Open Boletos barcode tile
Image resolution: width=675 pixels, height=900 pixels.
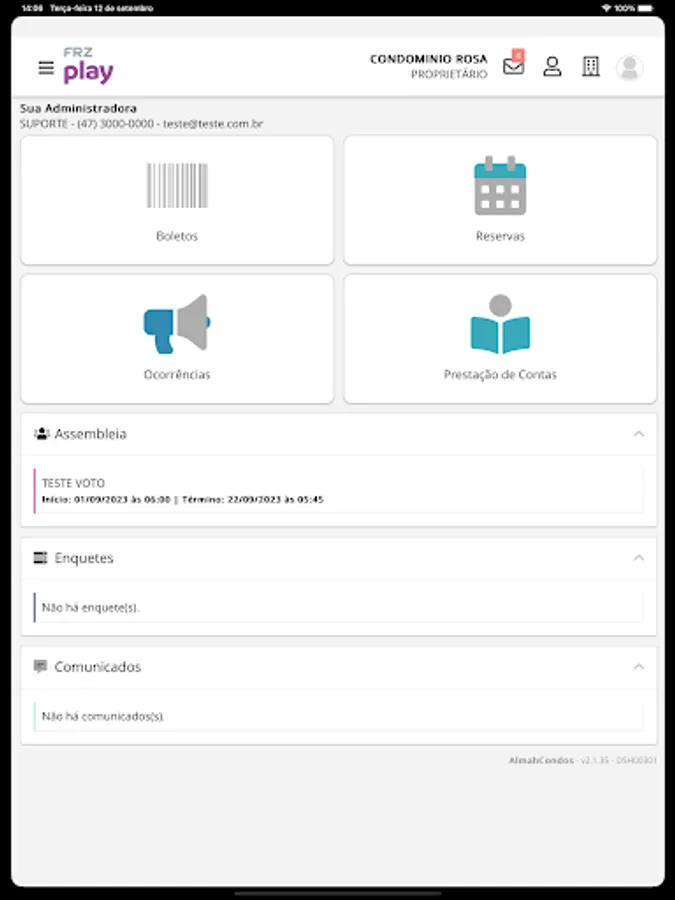tap(177, 200)
